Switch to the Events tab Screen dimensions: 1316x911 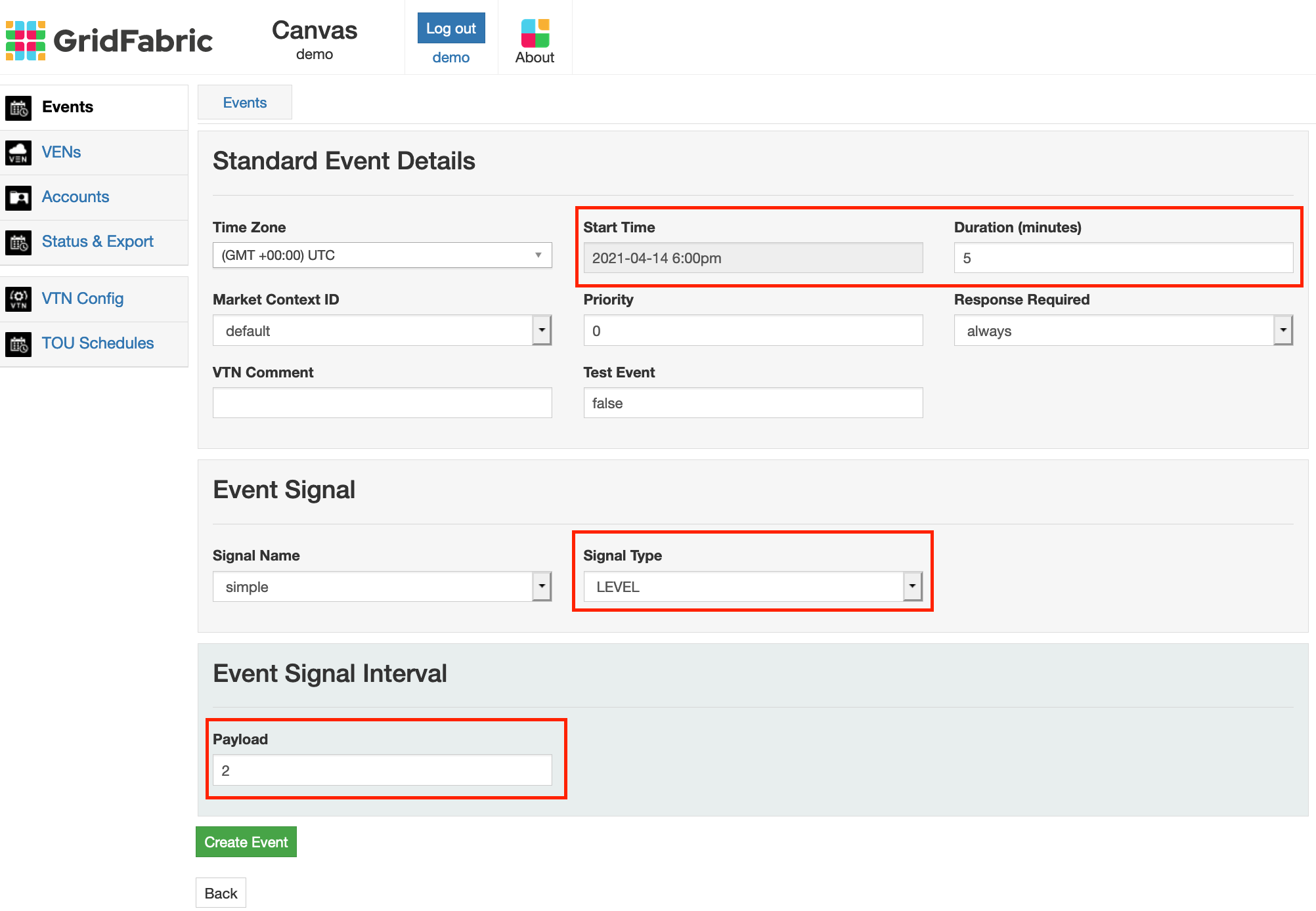tap(244, 103)
